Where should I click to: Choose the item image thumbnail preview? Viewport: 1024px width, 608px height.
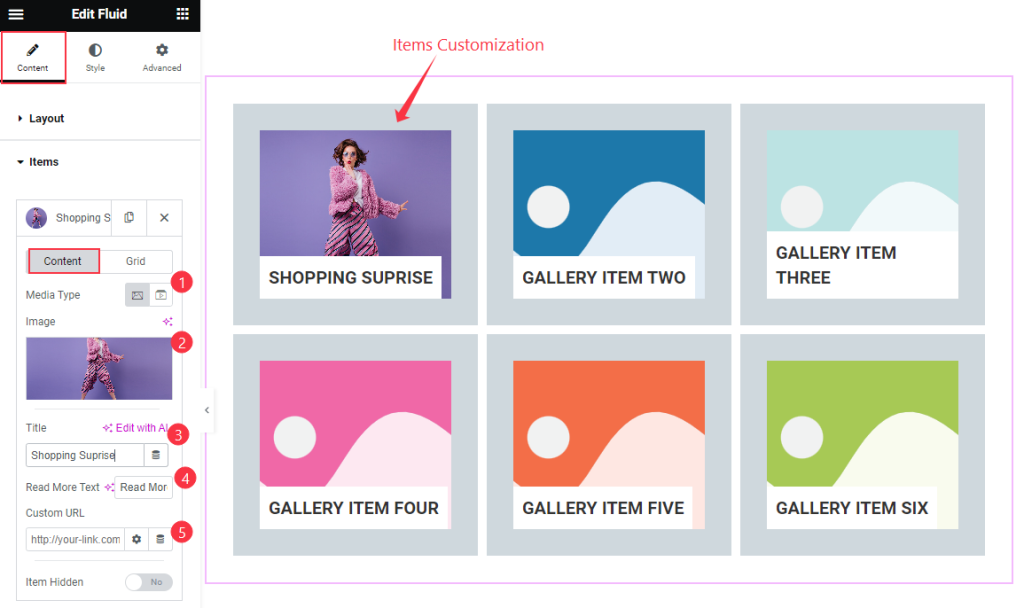(x=99, y=368)
